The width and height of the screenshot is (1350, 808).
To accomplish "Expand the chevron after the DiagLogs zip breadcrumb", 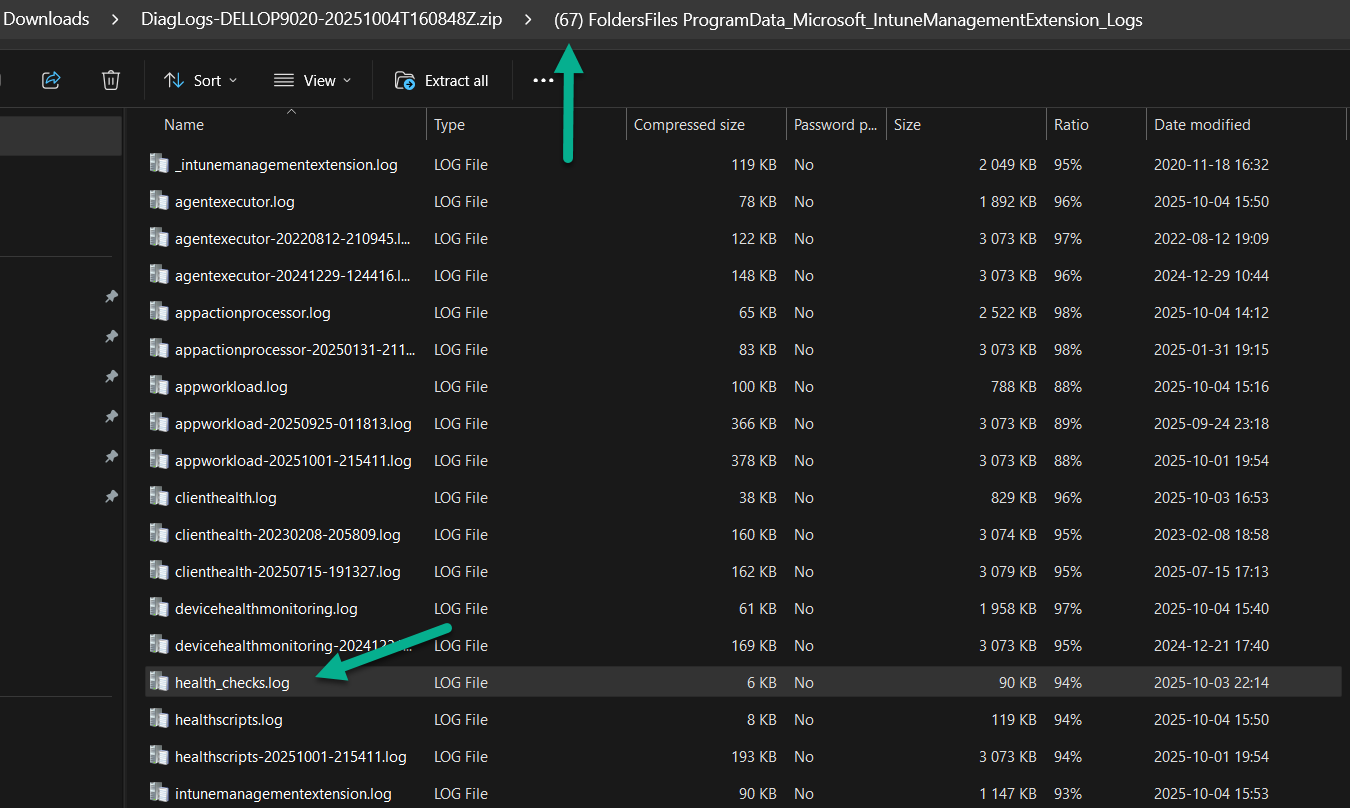I will pyautogui.click(x=527, y=19).
